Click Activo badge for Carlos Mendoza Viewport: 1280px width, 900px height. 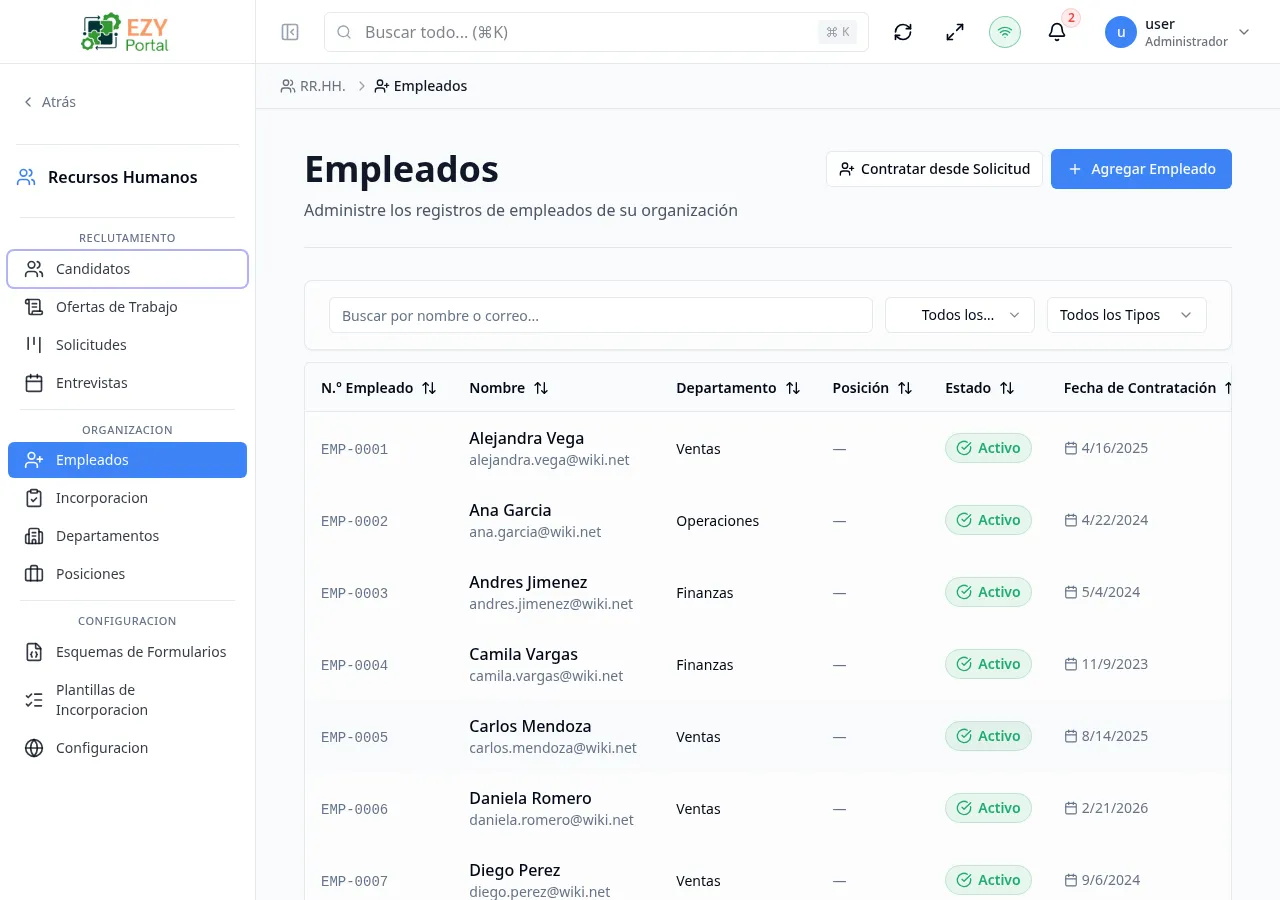(988, 736)
